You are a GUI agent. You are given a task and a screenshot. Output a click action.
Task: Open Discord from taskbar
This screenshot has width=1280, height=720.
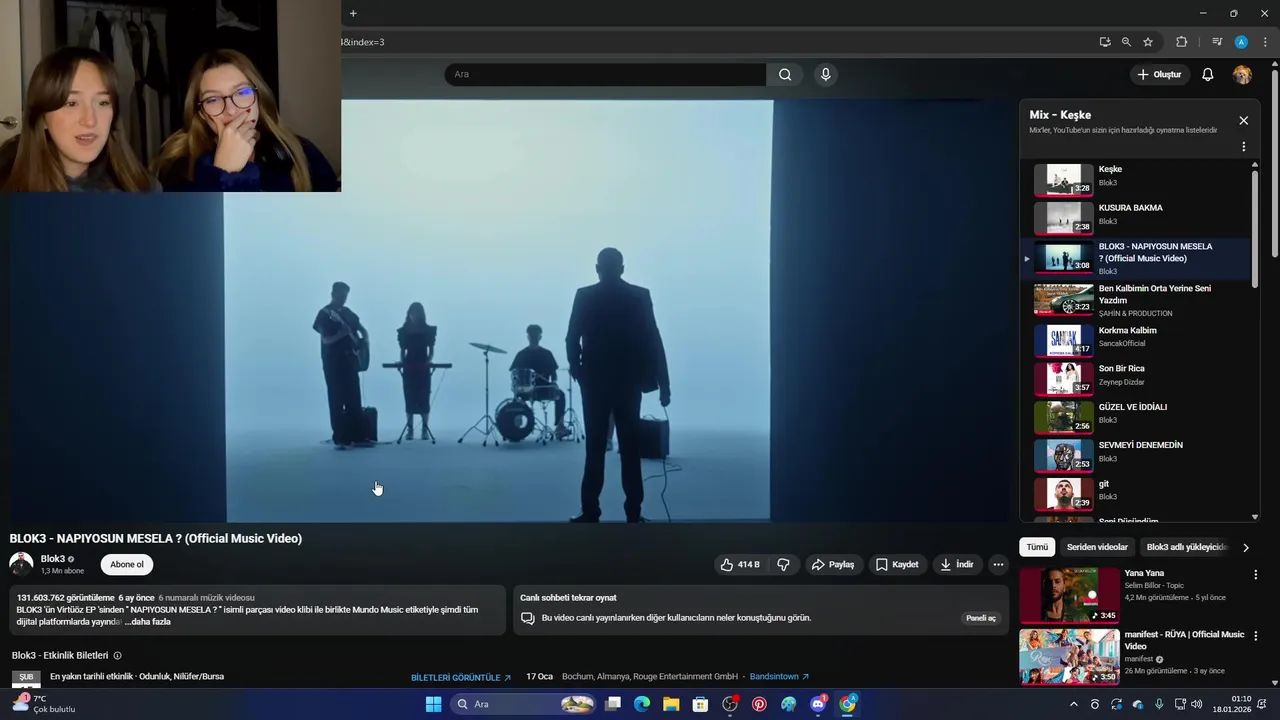point(818,704)
